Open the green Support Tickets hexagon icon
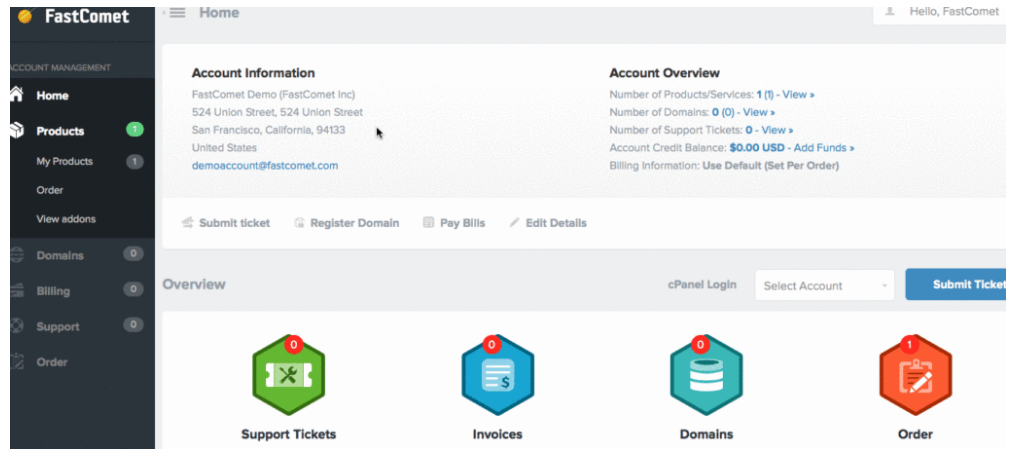This screenshot has height=459, width=1018. 288,377
